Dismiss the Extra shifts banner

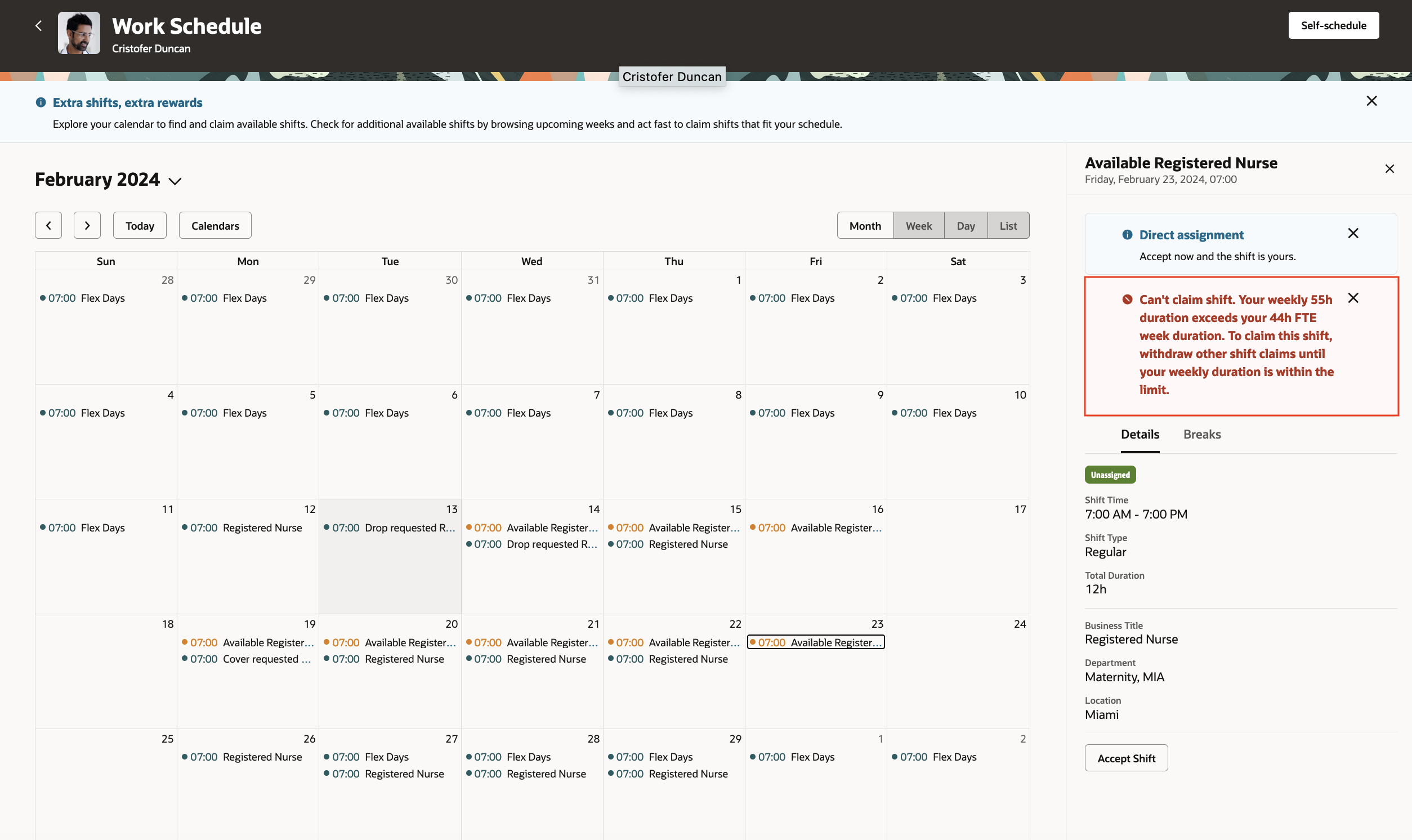coord(1371,101)
